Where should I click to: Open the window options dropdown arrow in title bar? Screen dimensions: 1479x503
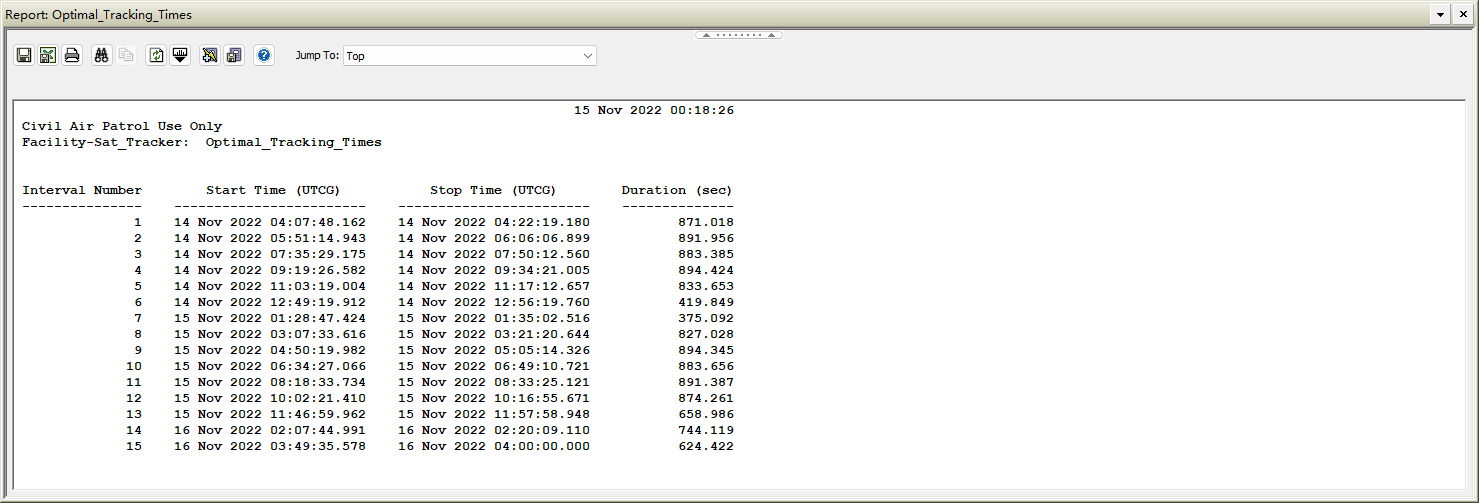coord(1440,15)
